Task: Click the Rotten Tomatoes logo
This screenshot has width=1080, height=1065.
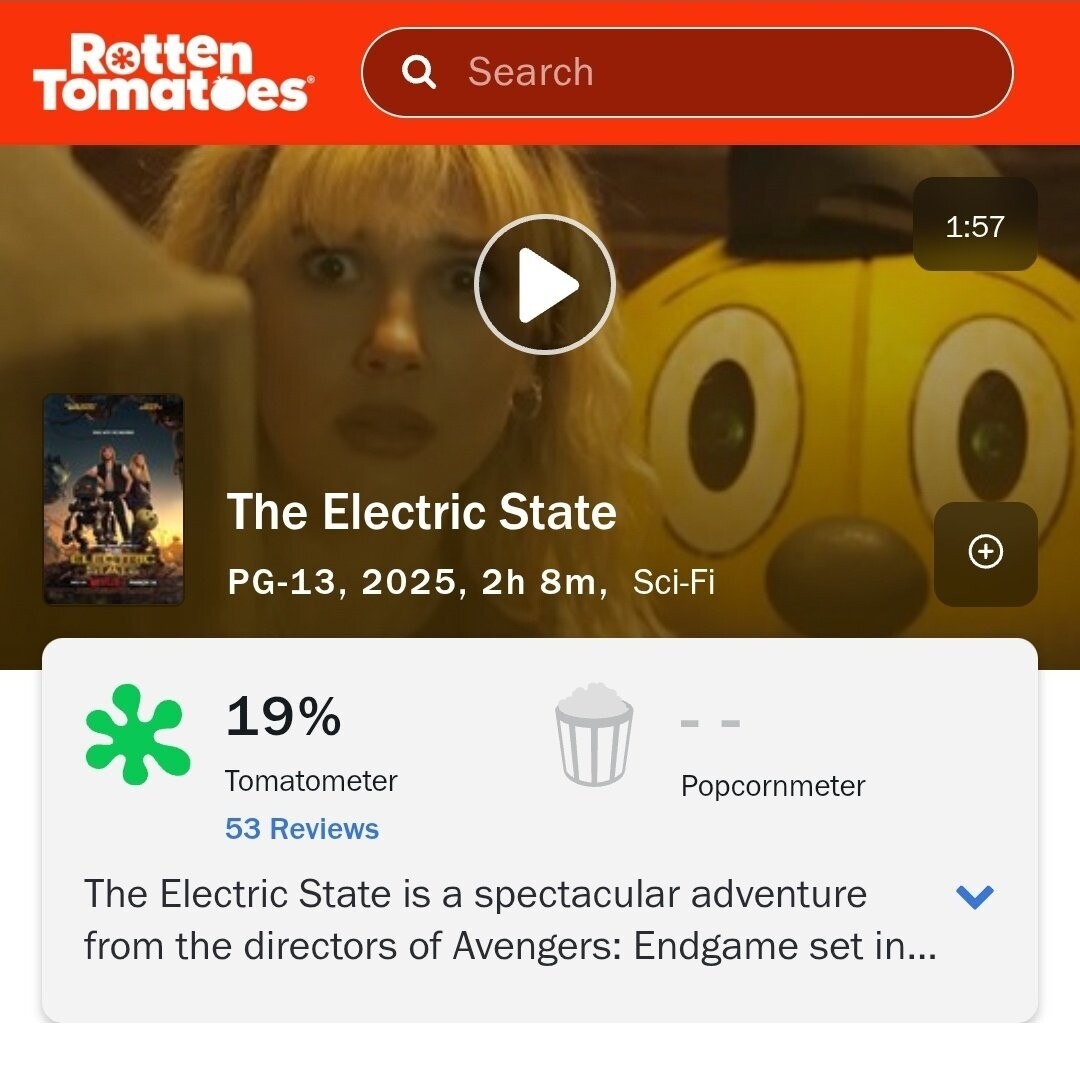Action: 174,72
